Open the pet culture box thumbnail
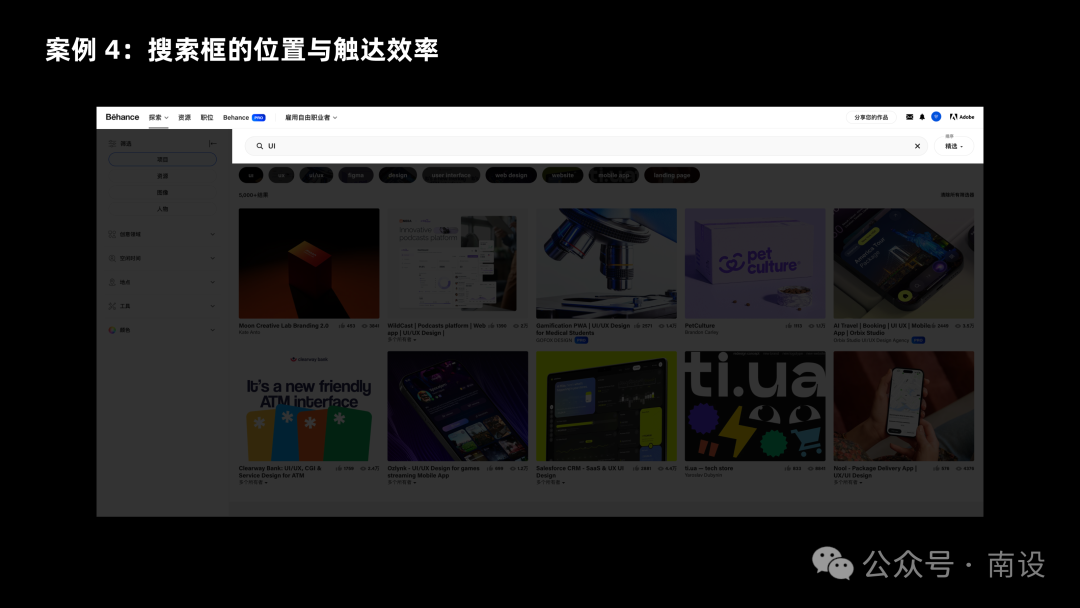The height and width of the screenshot is (608, 1080). coord(755,263)
